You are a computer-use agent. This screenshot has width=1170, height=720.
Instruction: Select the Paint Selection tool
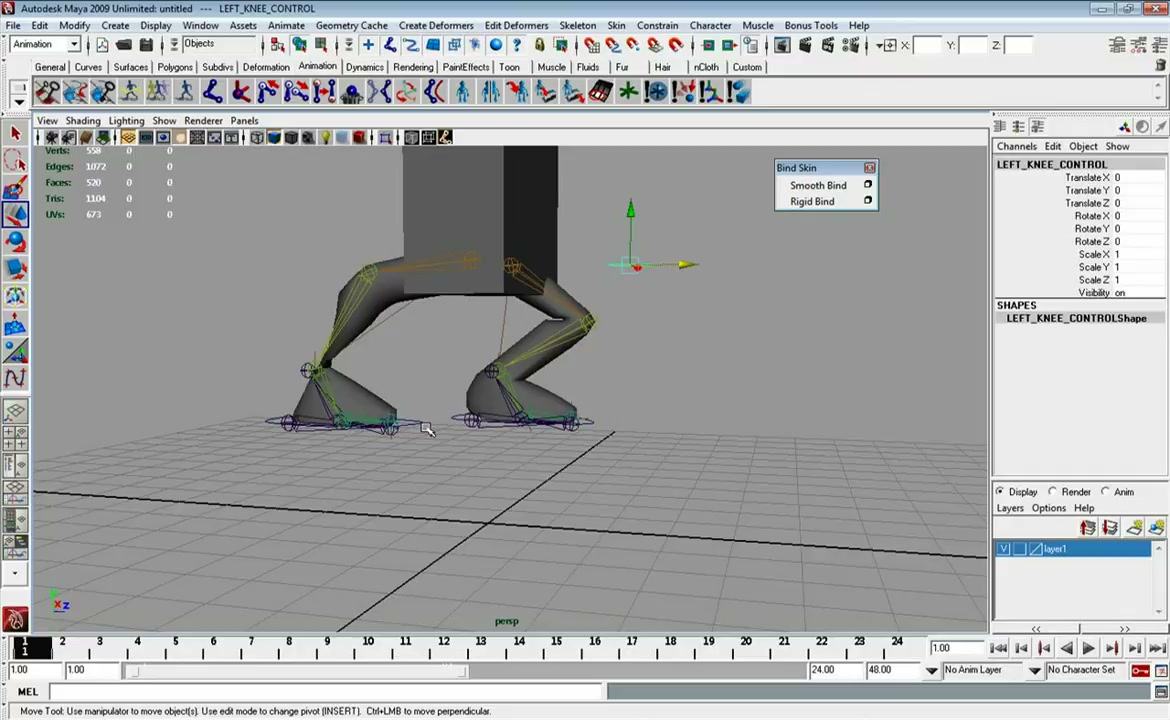15,187
